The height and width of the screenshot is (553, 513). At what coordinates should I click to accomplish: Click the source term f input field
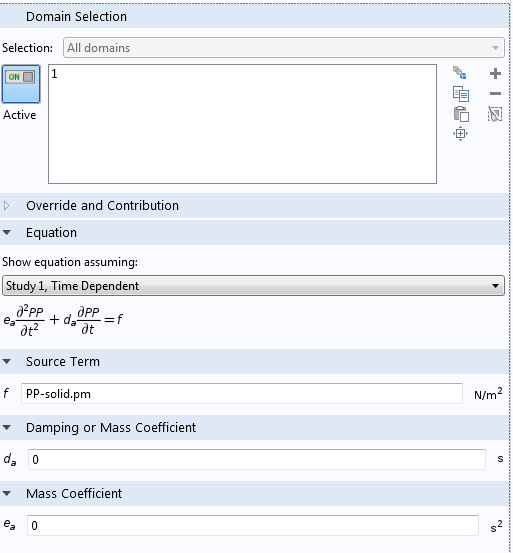point(242,394)
